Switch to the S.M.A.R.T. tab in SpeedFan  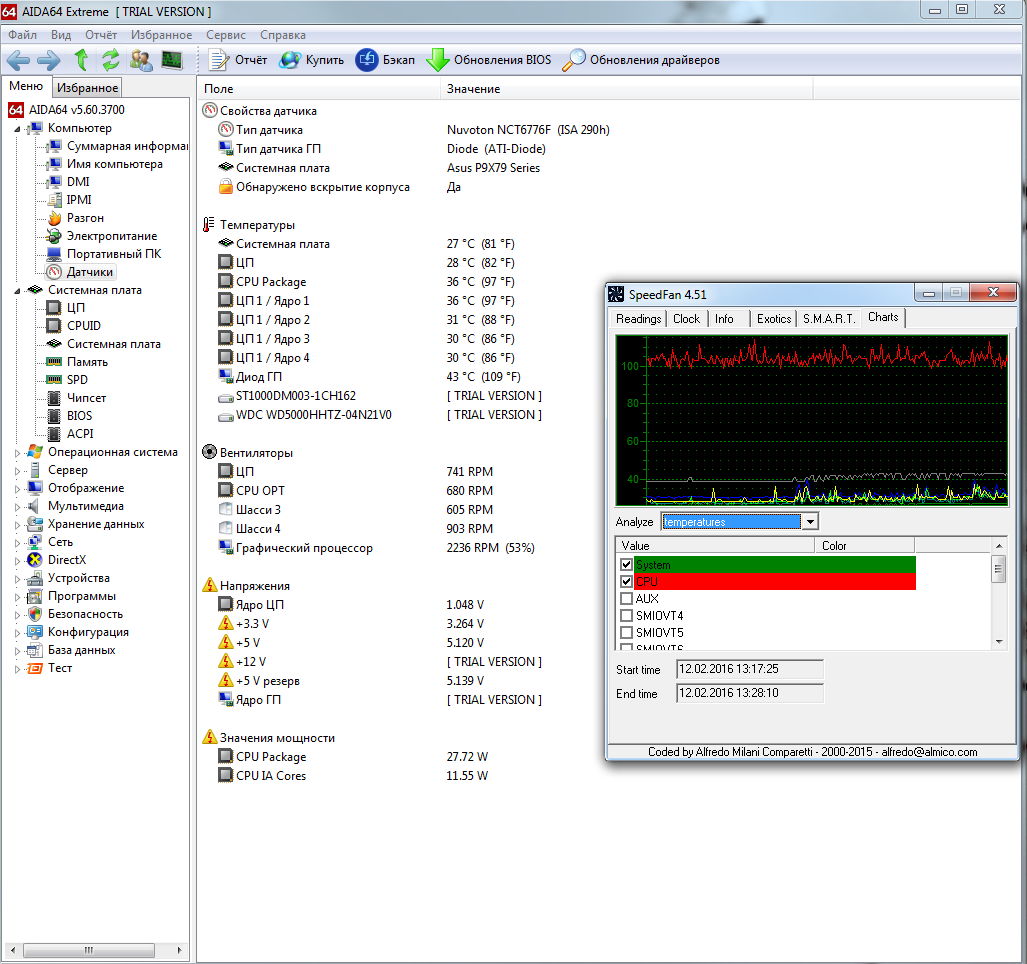(x=829, y=319)
